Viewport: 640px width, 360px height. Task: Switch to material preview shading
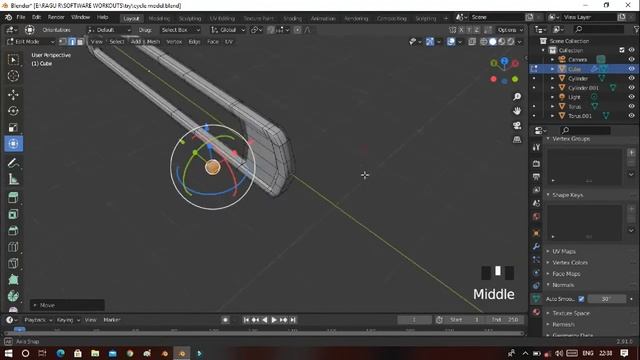click(x=502, y=42)
